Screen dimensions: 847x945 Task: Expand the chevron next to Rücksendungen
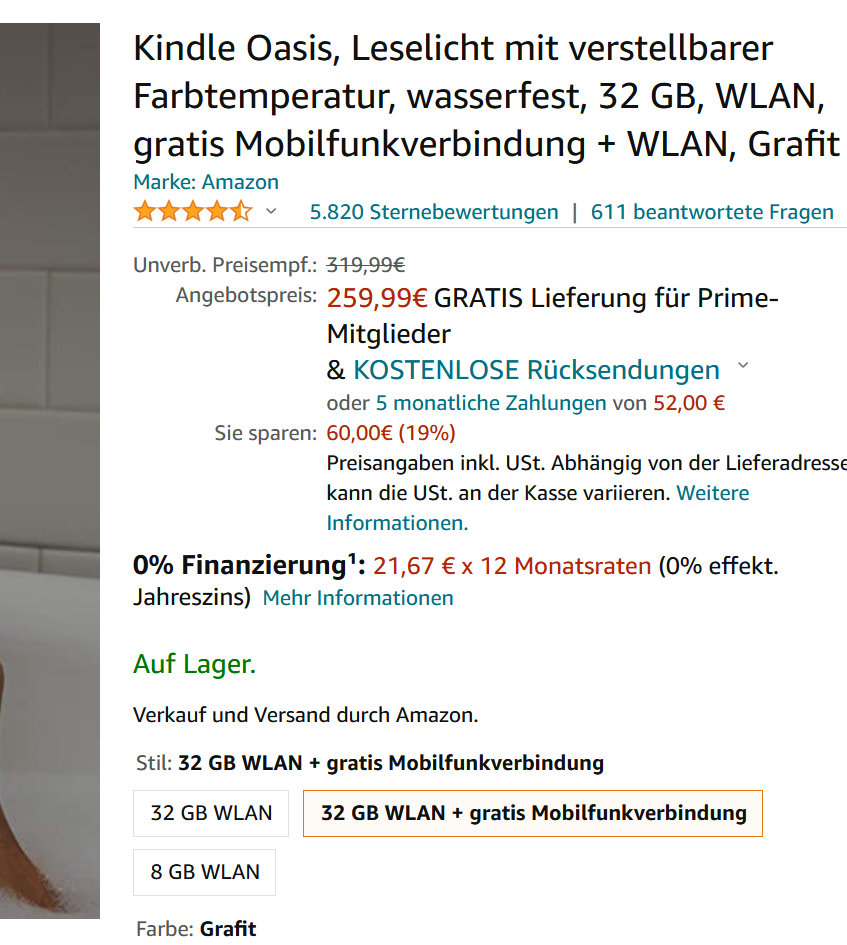coord(743,365)
